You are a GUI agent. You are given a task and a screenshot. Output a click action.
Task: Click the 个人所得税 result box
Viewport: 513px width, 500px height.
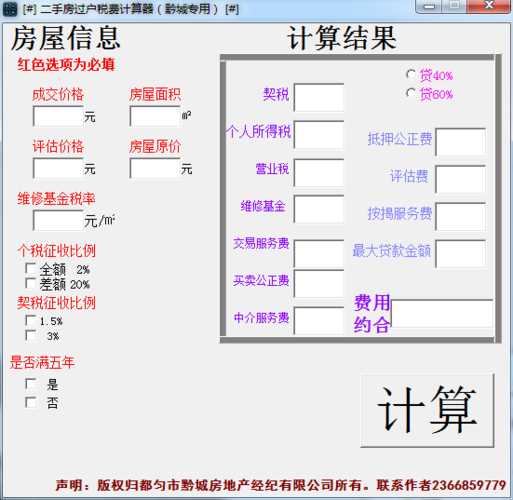tap(319, 135)
